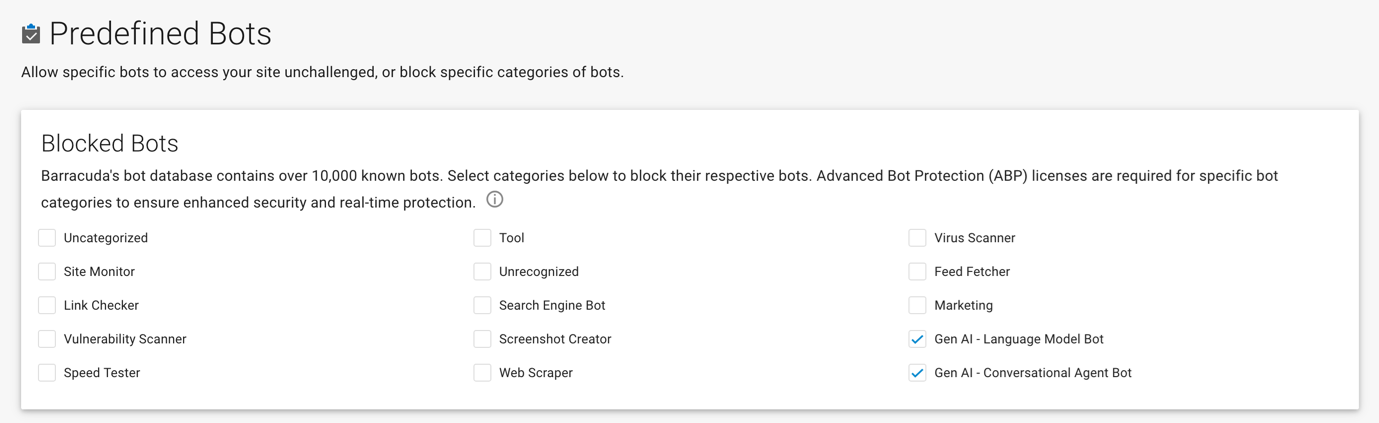Click the 'Barracuda's bot database' description text

(660, 189)
